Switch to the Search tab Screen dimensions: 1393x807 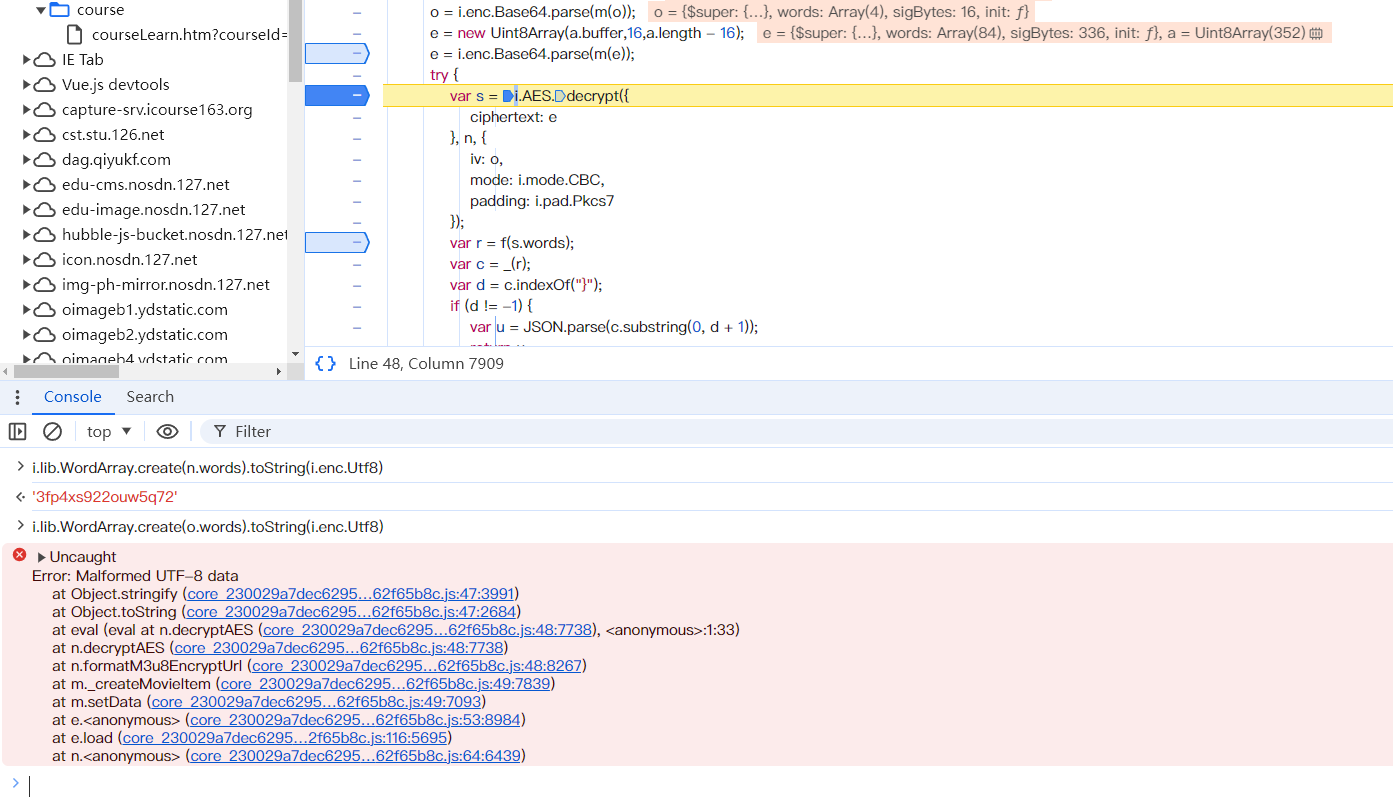[150, 397]
